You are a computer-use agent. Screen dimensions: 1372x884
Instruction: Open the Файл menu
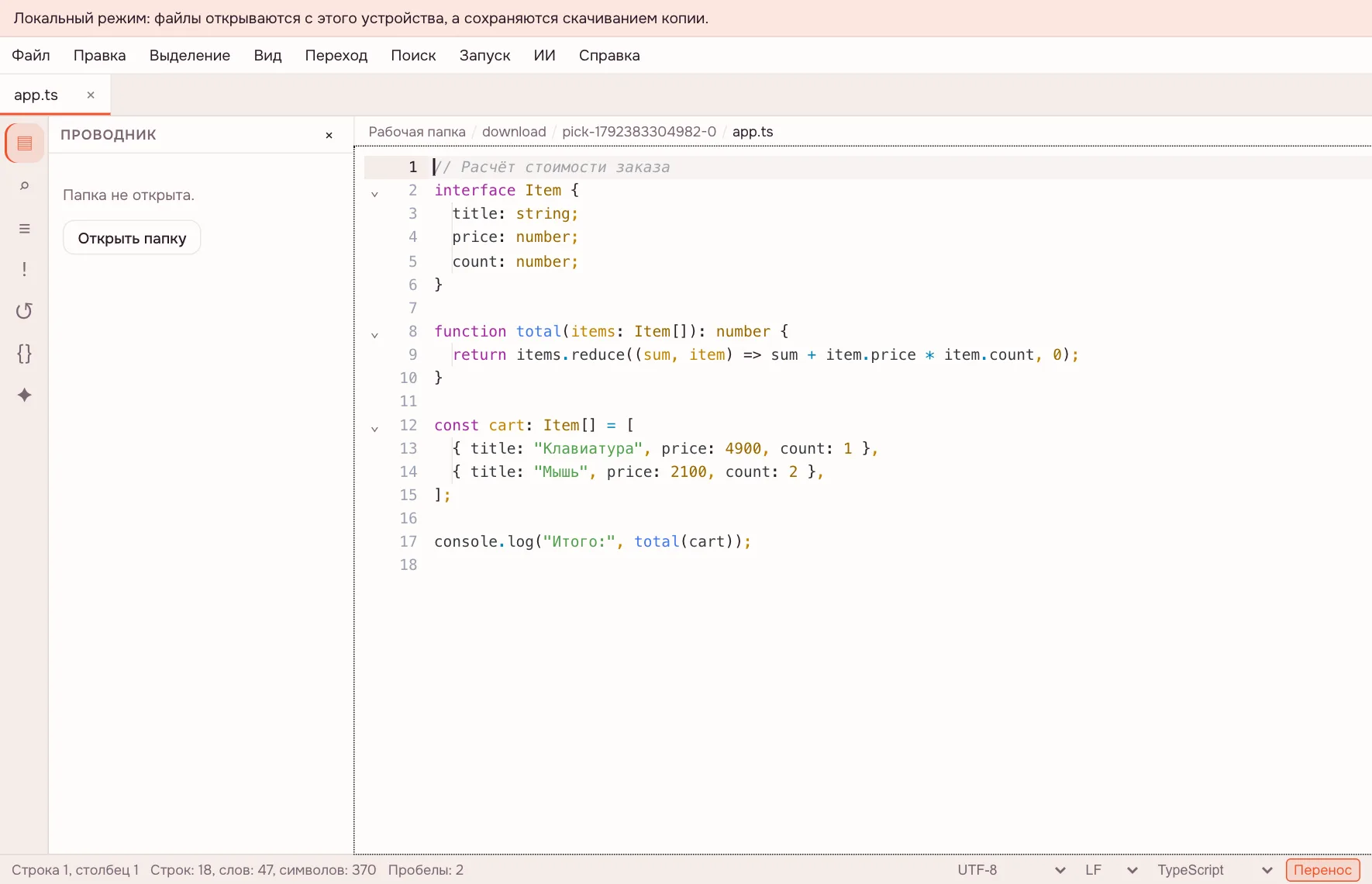pos(31,55)
